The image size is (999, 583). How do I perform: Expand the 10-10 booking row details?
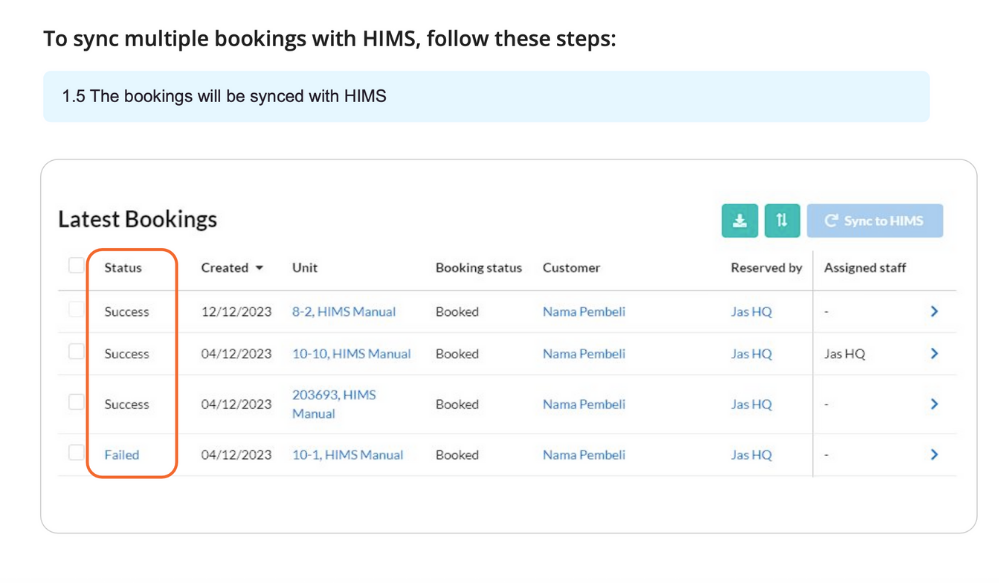(934, 353)
